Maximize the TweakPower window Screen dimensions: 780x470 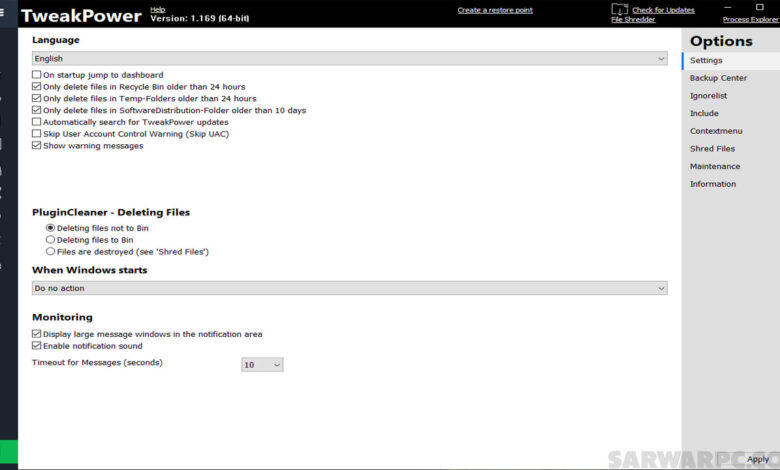[x=760, y=7]
